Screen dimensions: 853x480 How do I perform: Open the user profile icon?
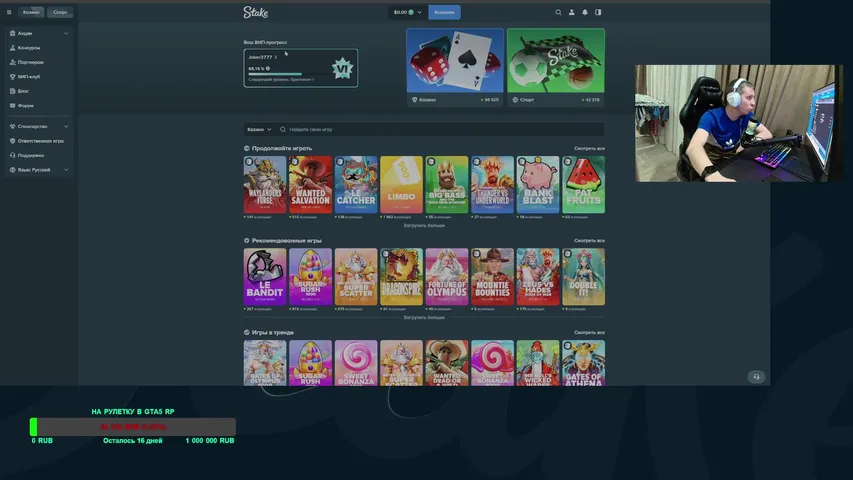tap(572, 12)
